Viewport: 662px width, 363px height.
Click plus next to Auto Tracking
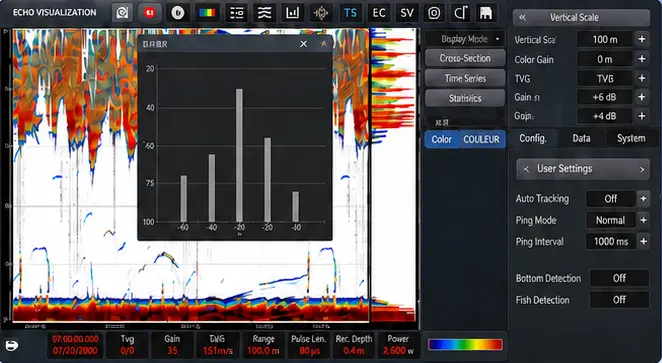click(x=643, y=198)
